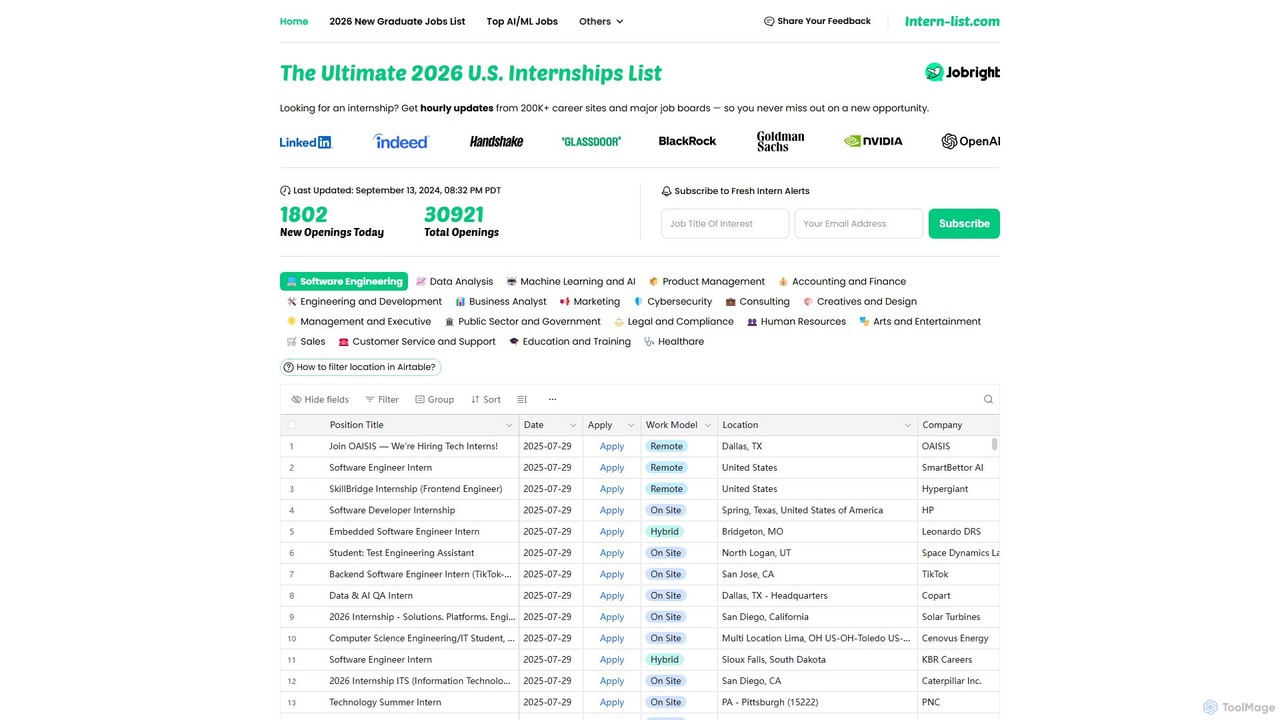Select the Arts and Entertainment category

[920, 321]
